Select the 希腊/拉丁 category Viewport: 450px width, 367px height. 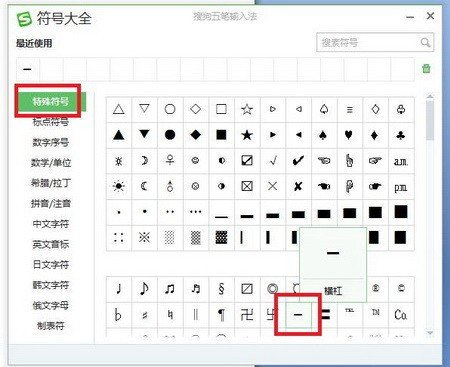point(51,183)
